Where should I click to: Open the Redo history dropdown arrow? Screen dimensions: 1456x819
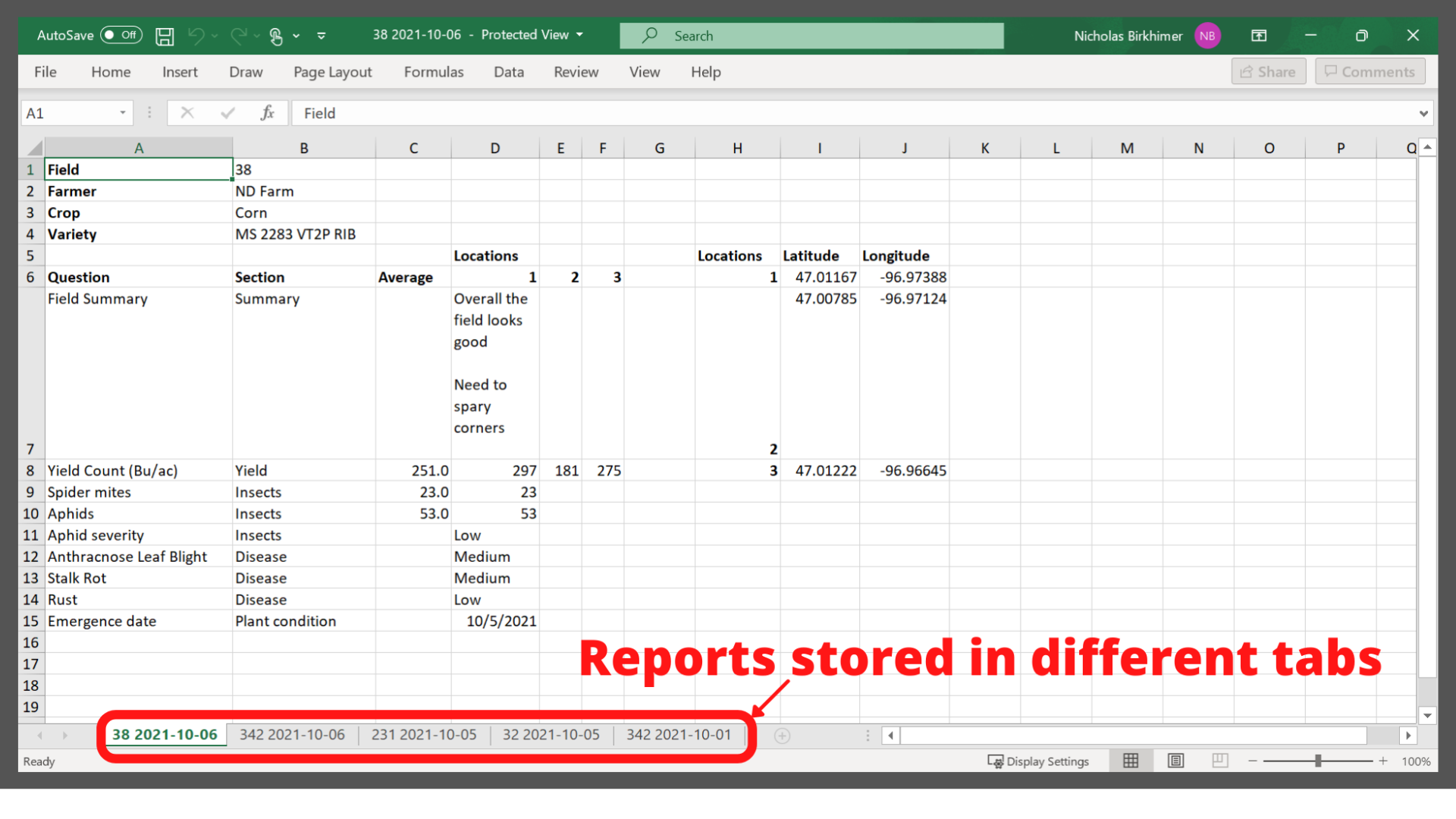[x=257, y=36]
